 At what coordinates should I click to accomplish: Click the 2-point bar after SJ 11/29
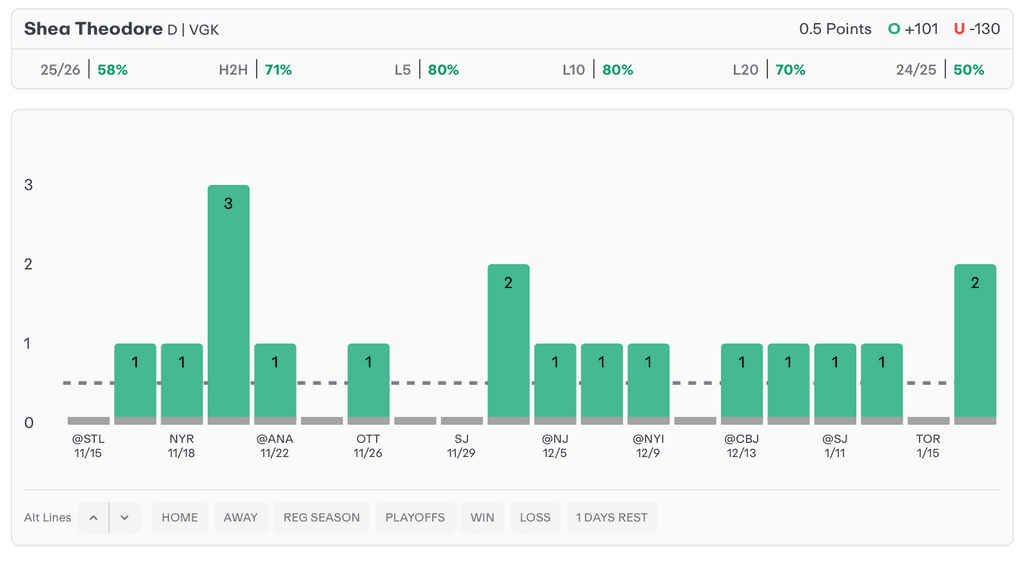(x=508, y=340)
